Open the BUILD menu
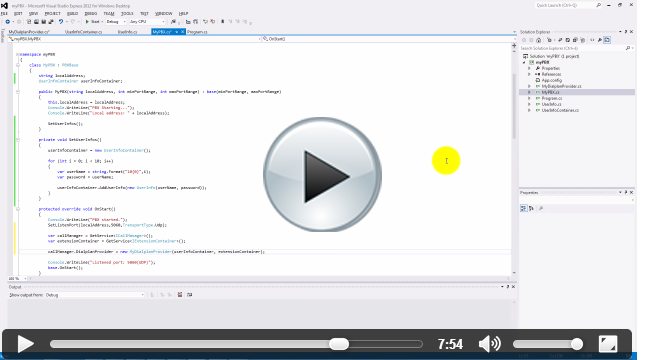Image resolution: width=645 pixels, height=360 pixels. [72, 14]
